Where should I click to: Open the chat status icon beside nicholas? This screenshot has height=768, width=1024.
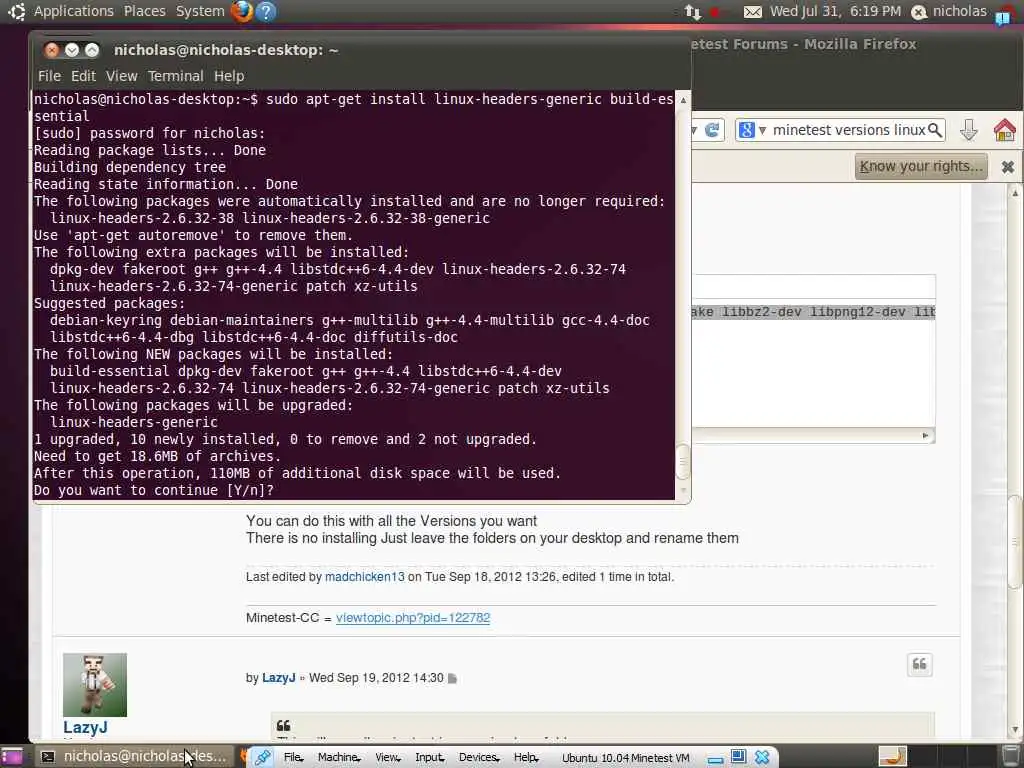919,12
